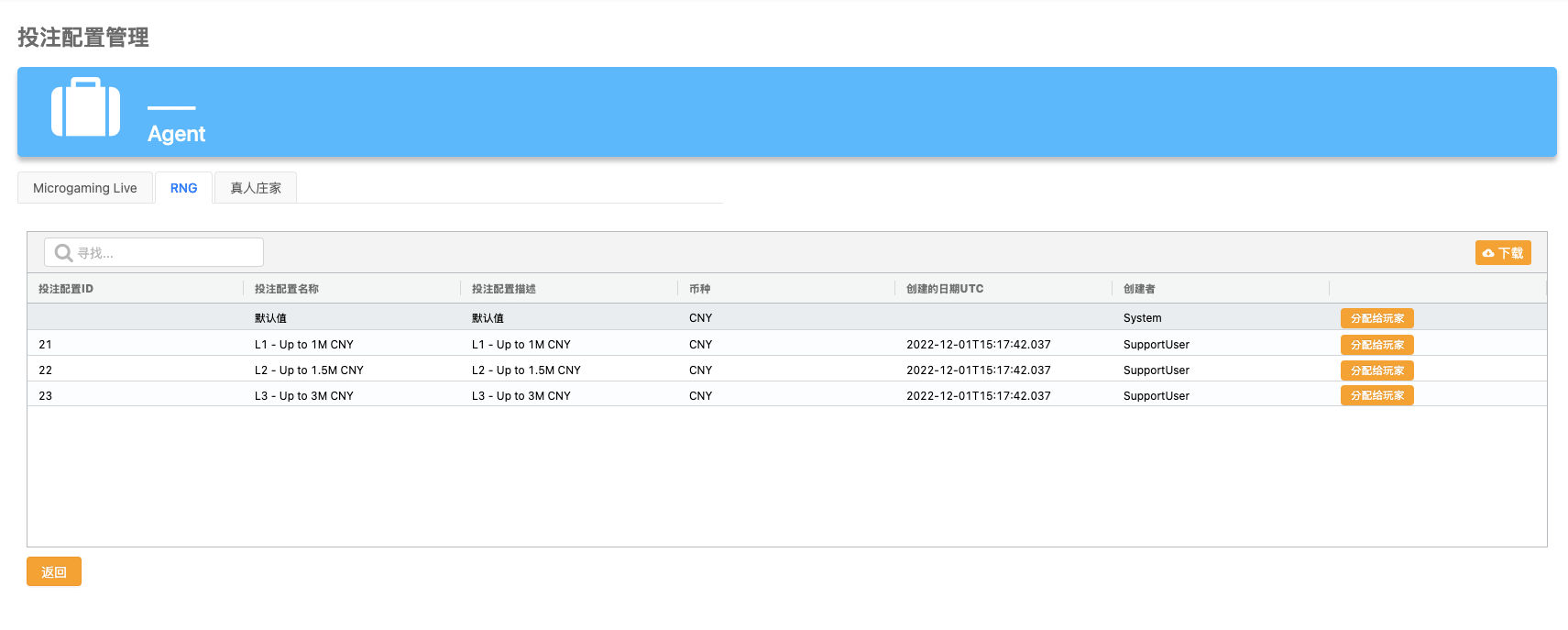Assign config 23 to players
Image resolution: width=1568 pixels, height=630 pixels.
point(1376,395)
